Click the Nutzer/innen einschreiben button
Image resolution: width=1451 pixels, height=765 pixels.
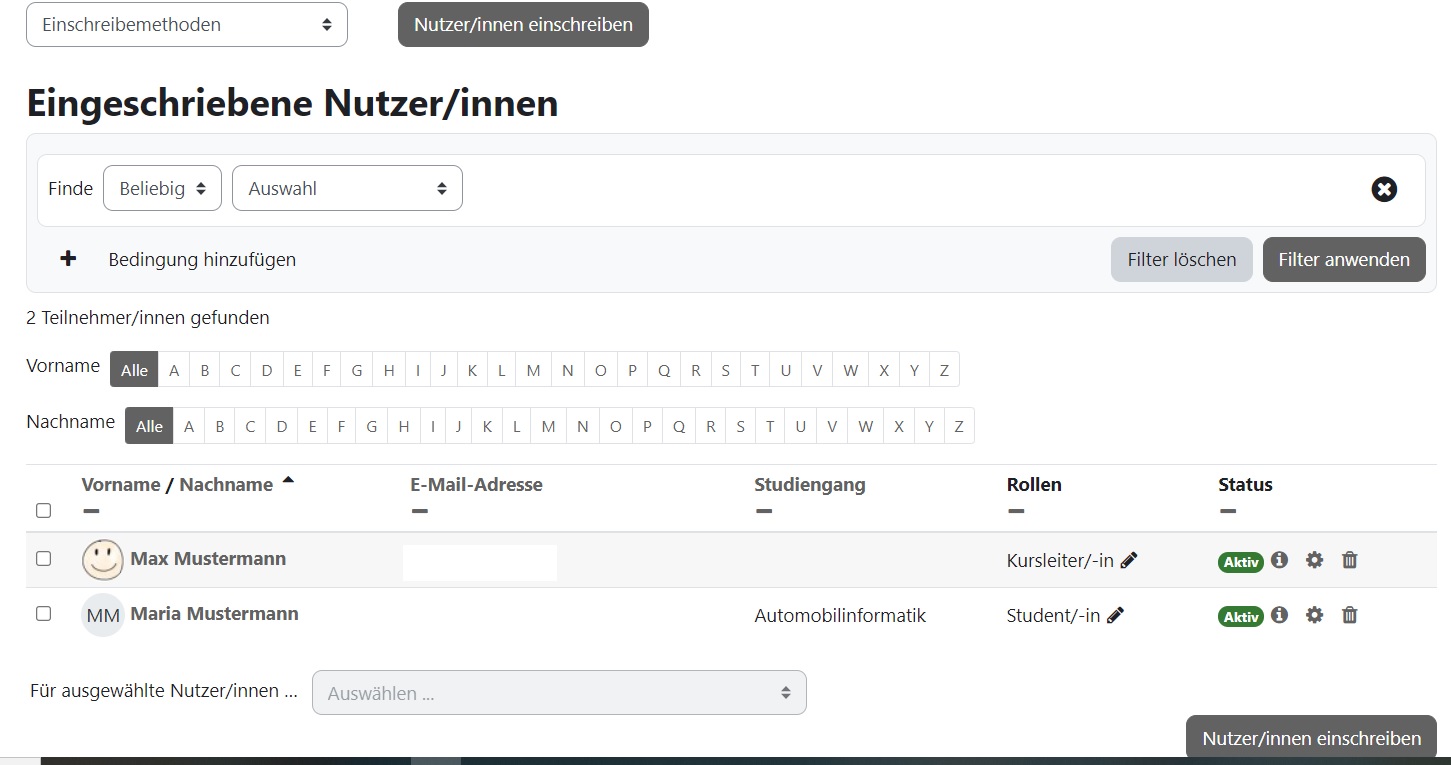[523, 24]
